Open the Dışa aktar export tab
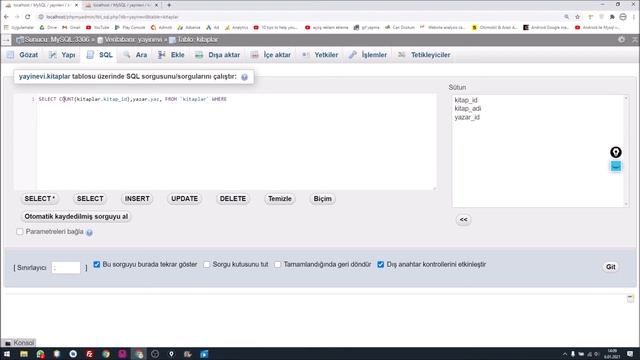This screenshot has height=360, width=640. [x=218, y=55]
